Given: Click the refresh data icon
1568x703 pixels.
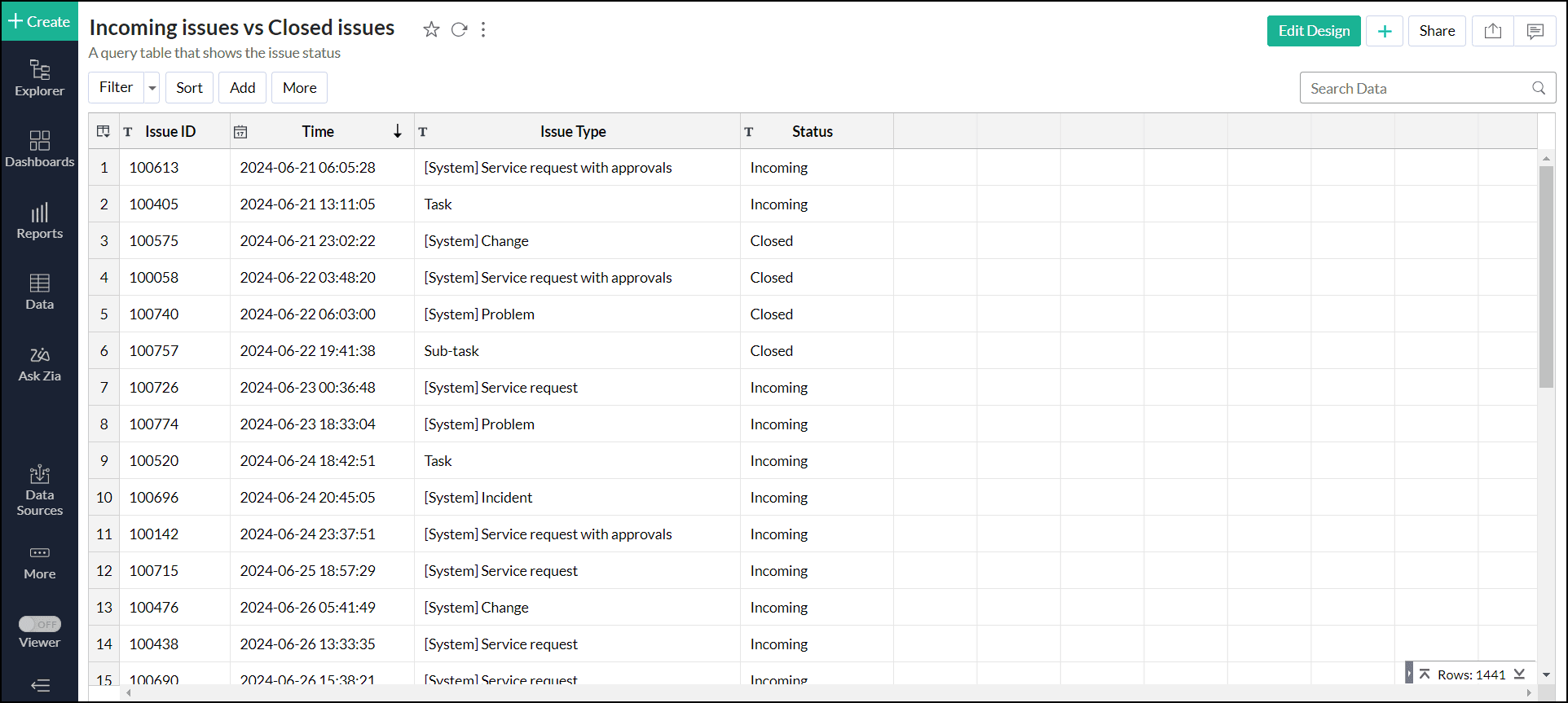Looking at the screenshot, I should pos(459,30).
